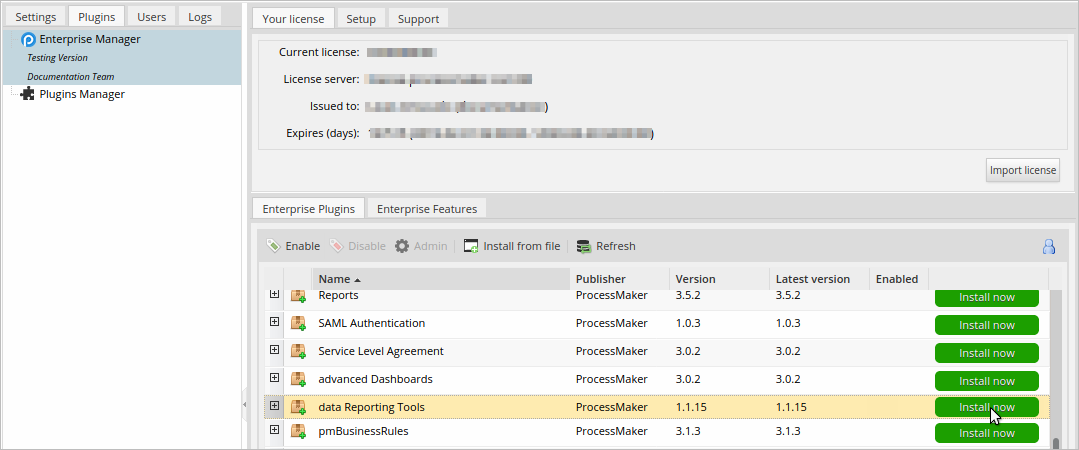Expand the advanced Dashboards row details
Viewport: 1079px width, 450px height.
coord(274,378)
